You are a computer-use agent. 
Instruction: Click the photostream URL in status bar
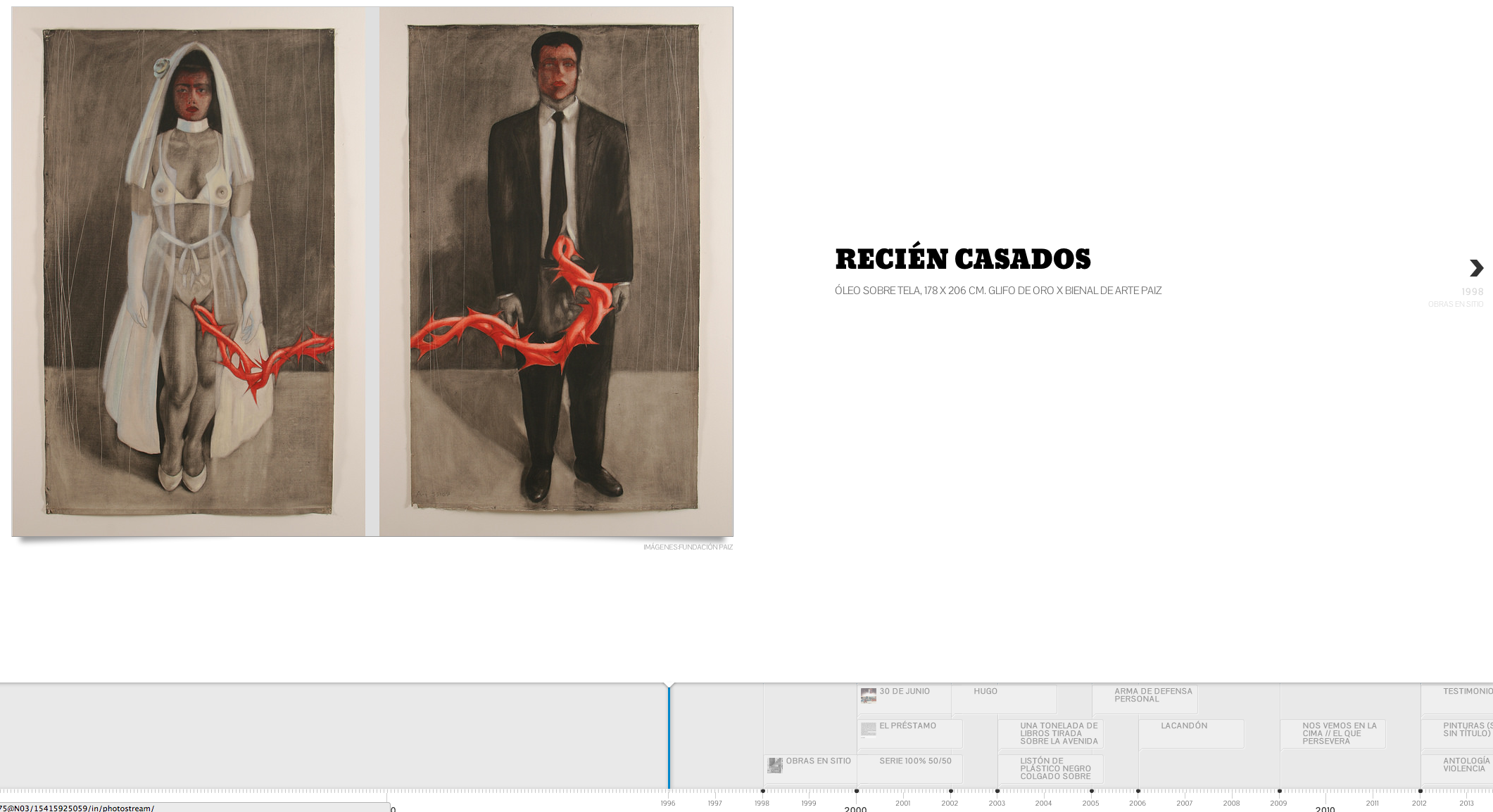point(77,808)
